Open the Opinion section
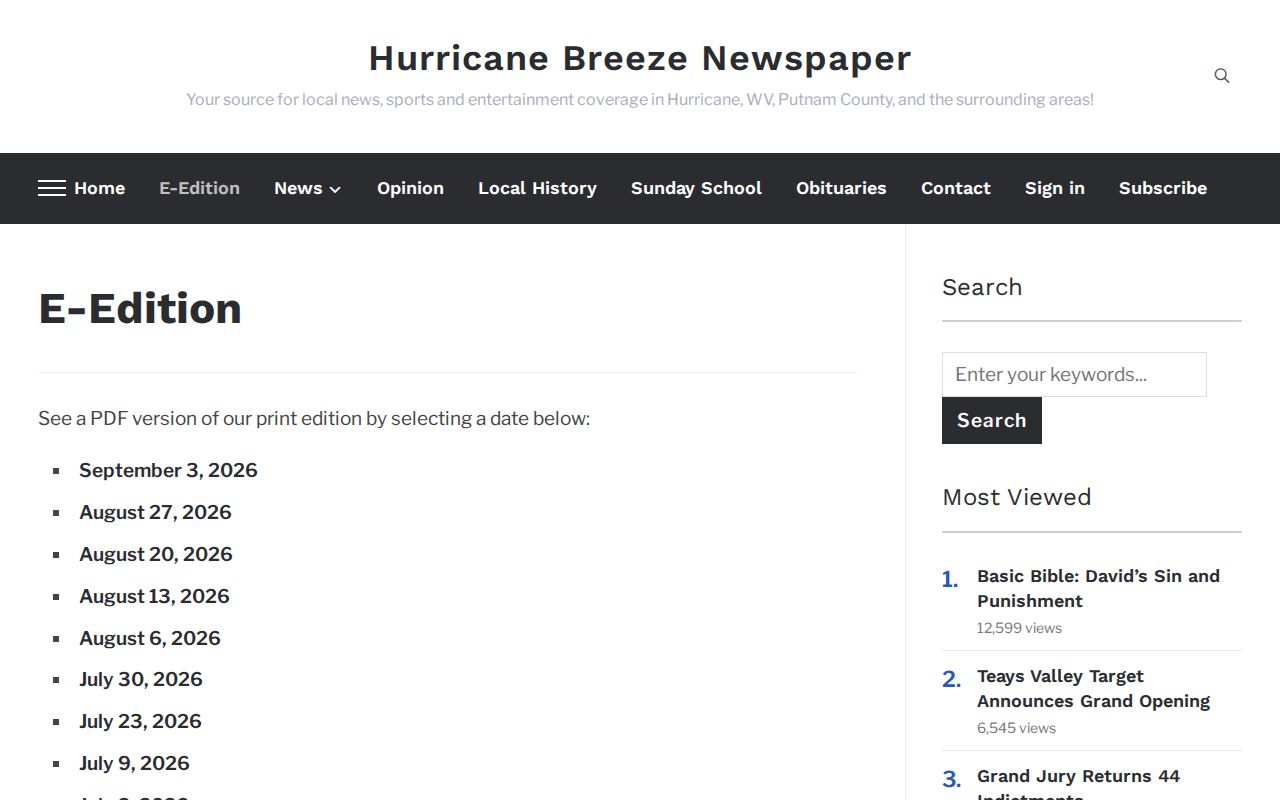The height and width of the screenshot is (800, 1280). [410, 188]
